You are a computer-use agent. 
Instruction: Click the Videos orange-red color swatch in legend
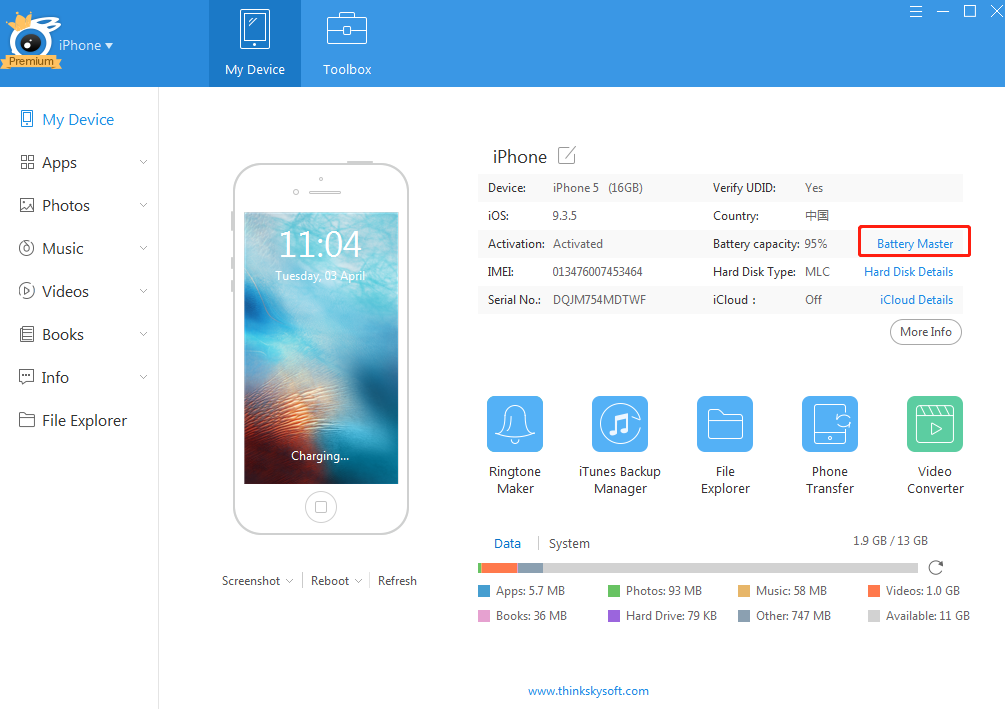pos(874,591)
